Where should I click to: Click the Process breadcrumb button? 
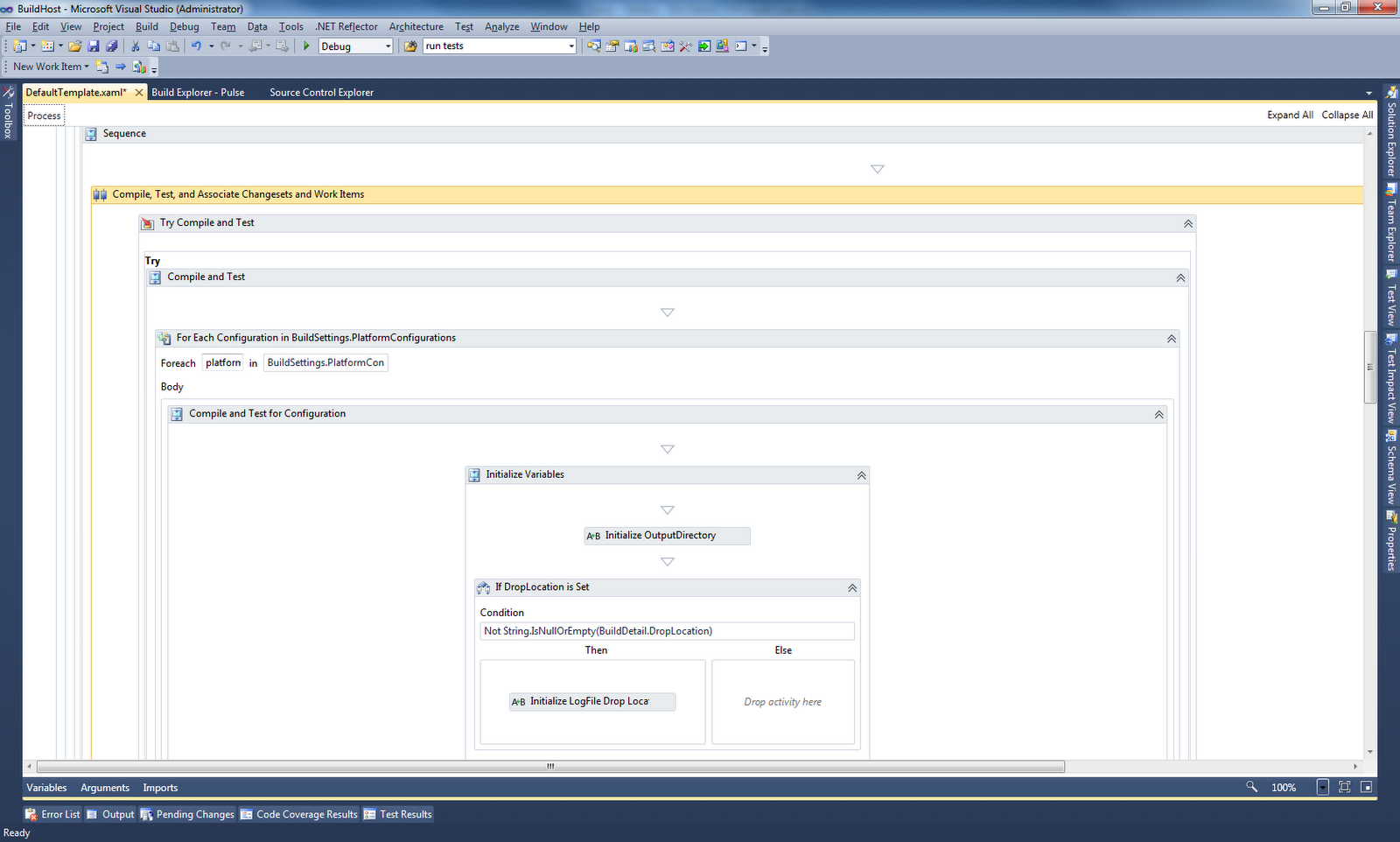point(44,116)
